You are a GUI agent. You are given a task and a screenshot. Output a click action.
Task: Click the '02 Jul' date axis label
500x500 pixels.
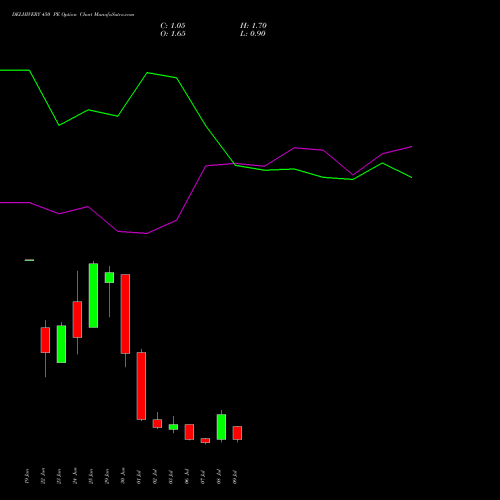(155, 477)
